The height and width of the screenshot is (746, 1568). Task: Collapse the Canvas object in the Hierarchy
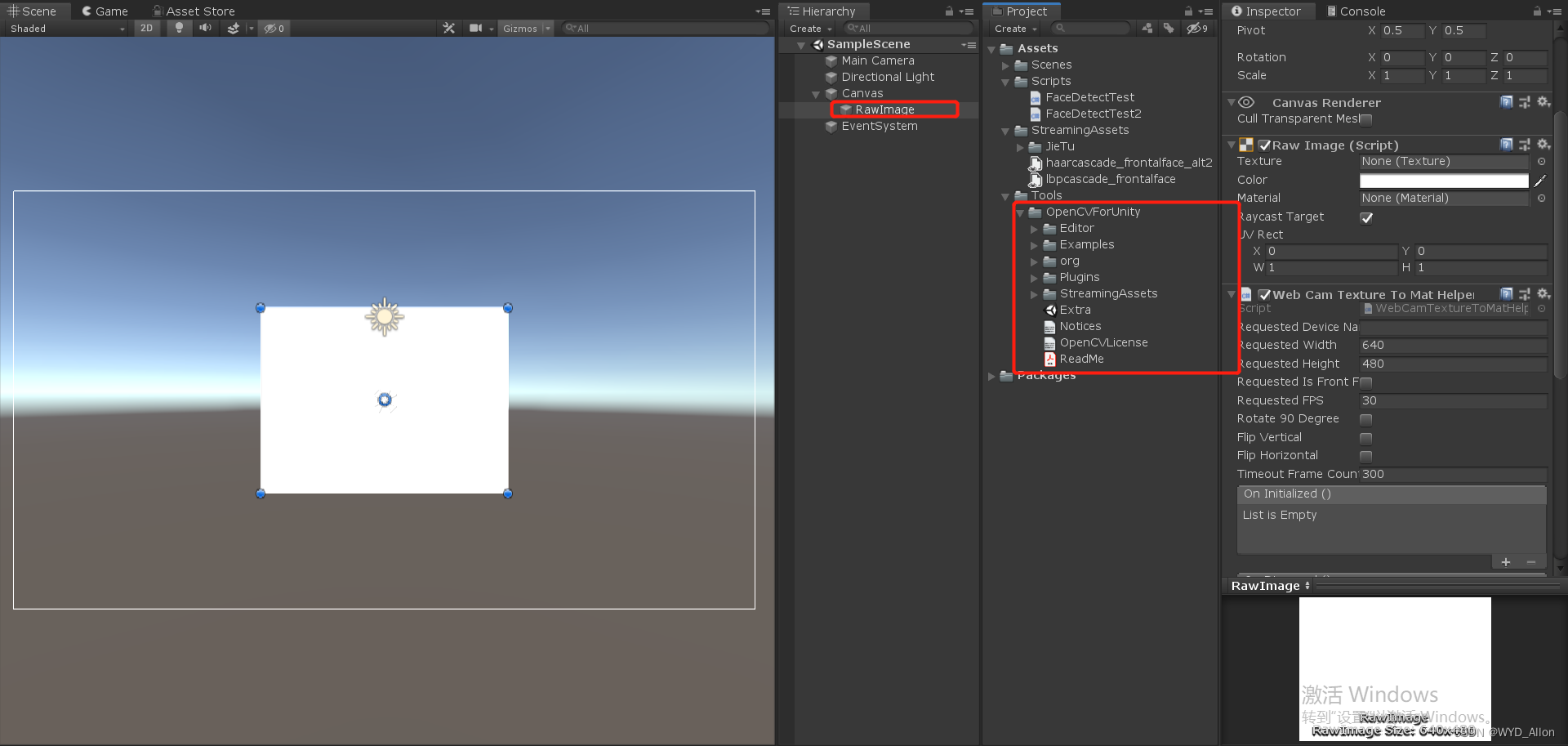[815, 93]
